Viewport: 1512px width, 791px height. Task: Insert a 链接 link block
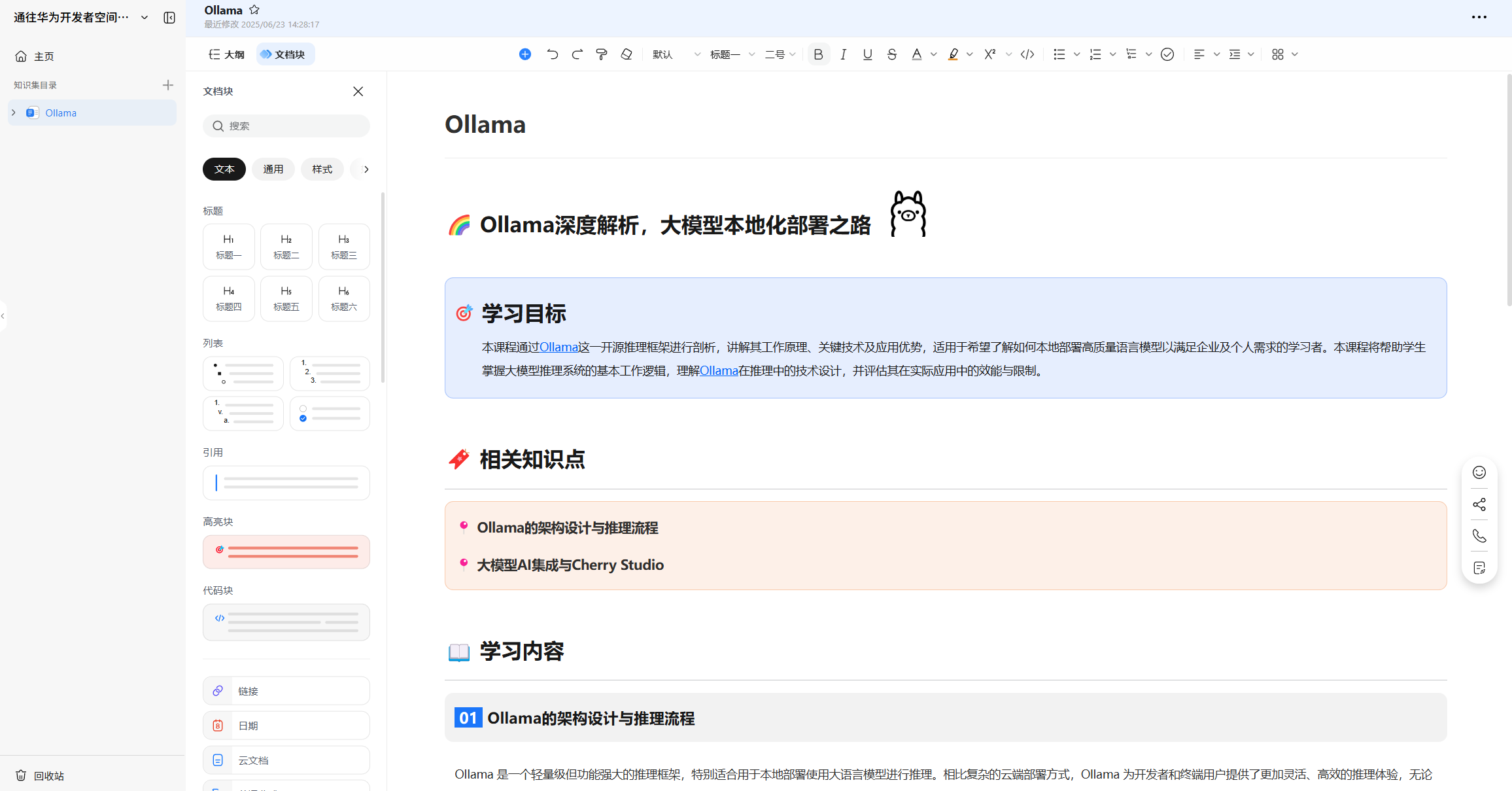[x=286, y=691]
